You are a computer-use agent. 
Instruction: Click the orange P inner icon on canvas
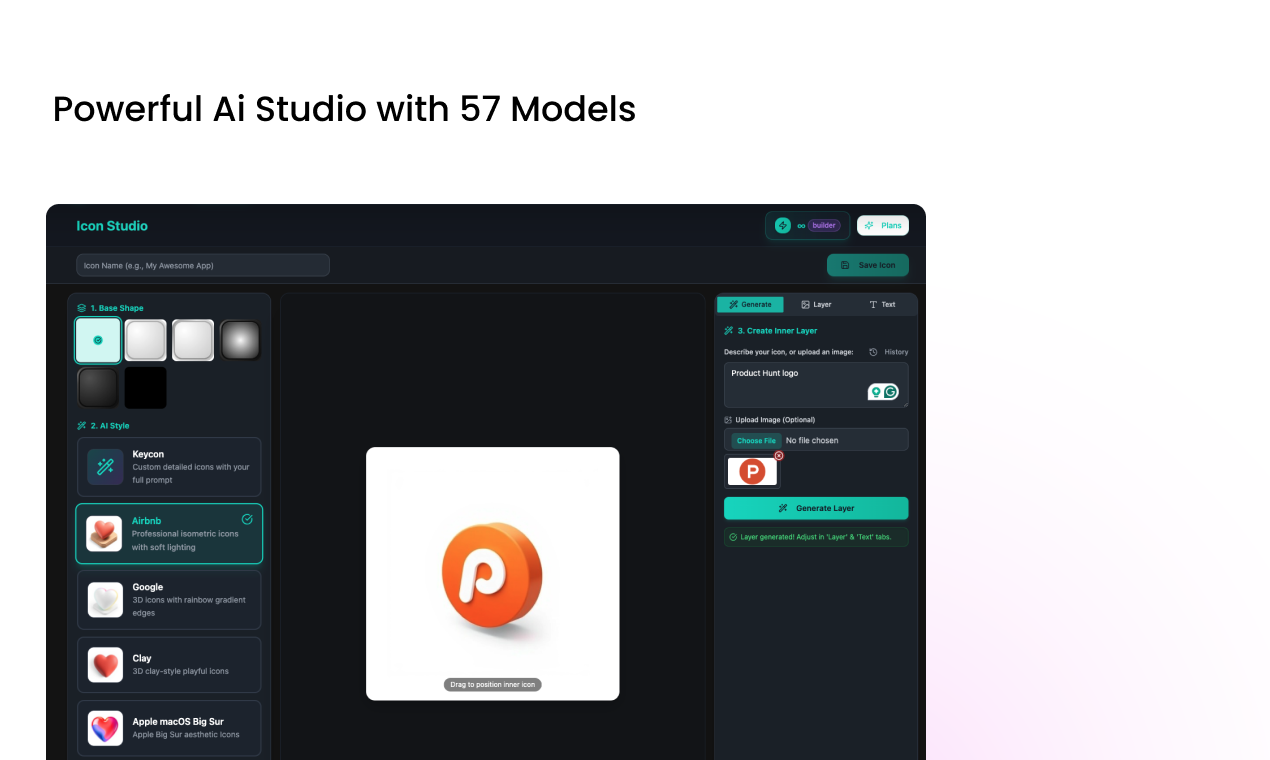(492, 573)
